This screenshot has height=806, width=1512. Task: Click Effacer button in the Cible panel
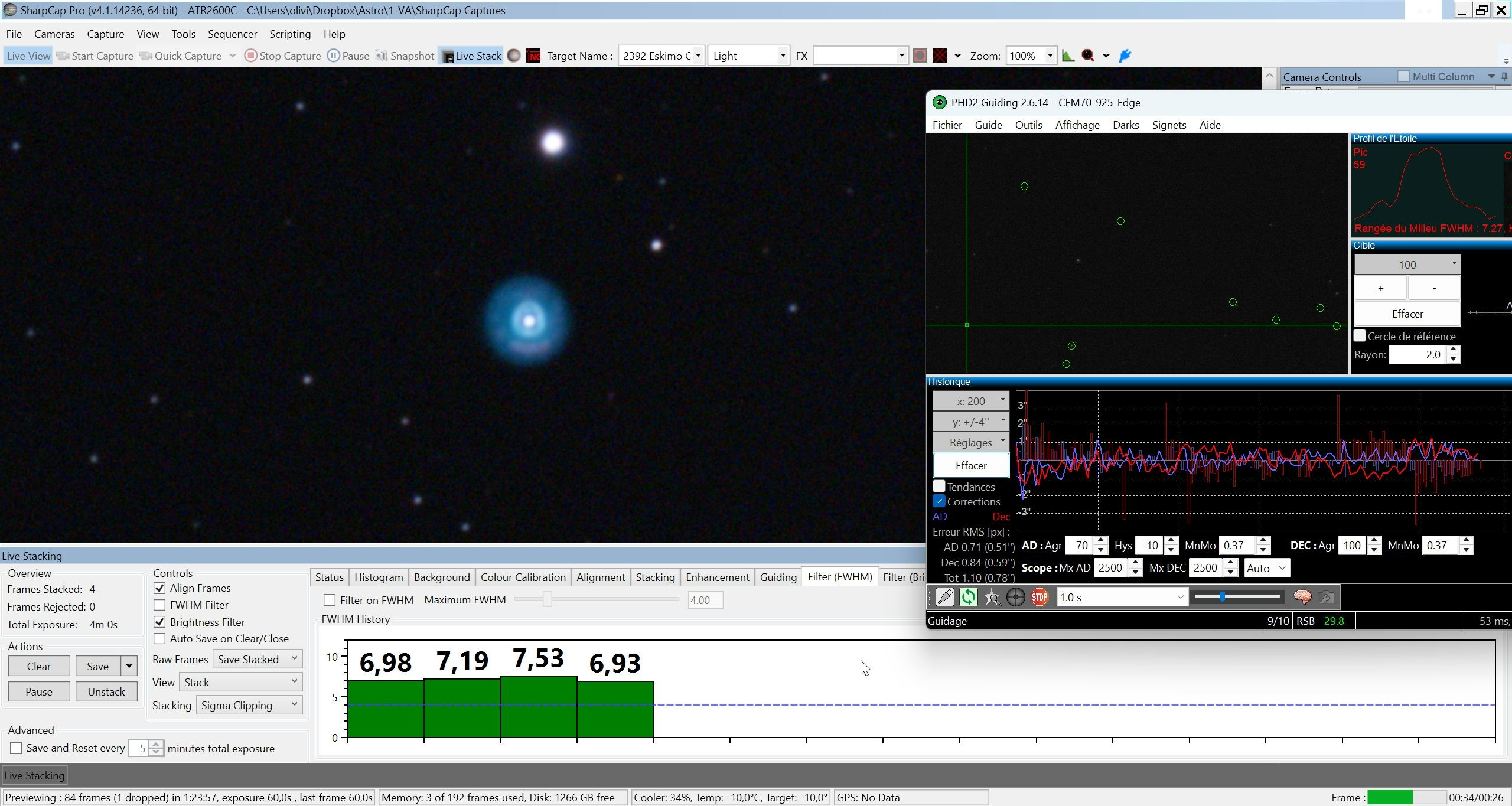(1407, 314)
